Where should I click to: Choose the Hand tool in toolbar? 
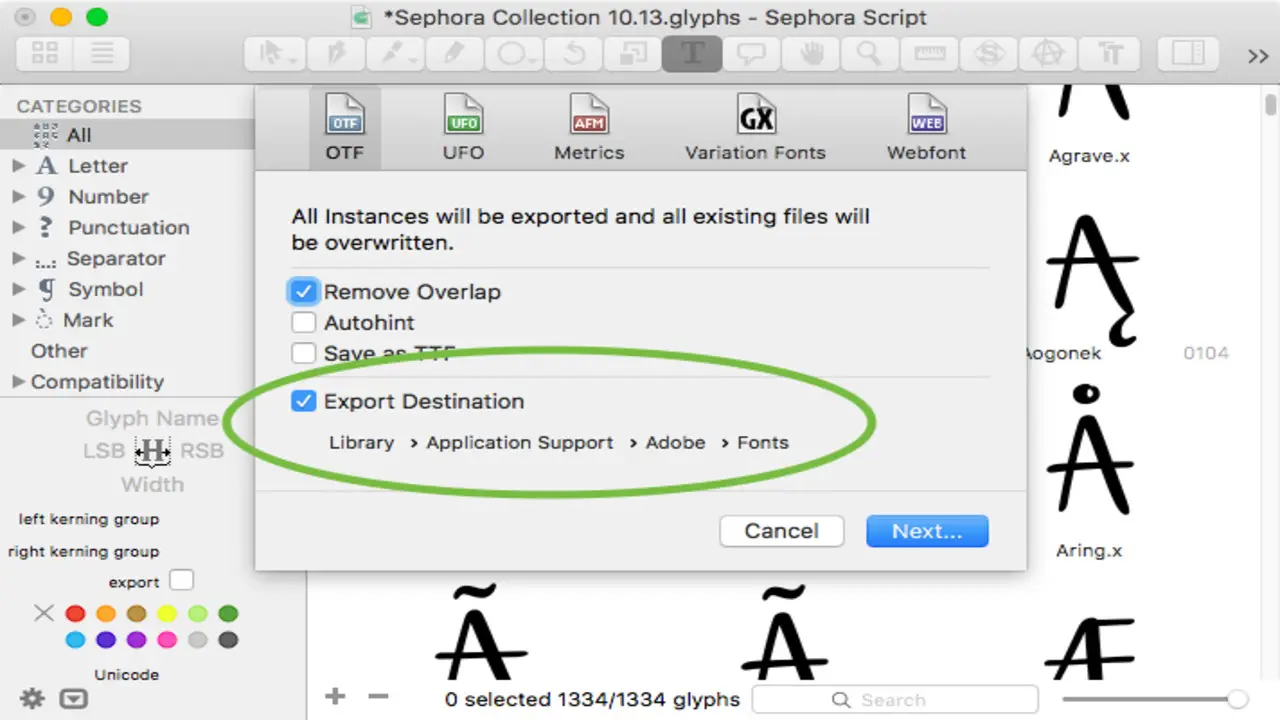pos(811,54)
